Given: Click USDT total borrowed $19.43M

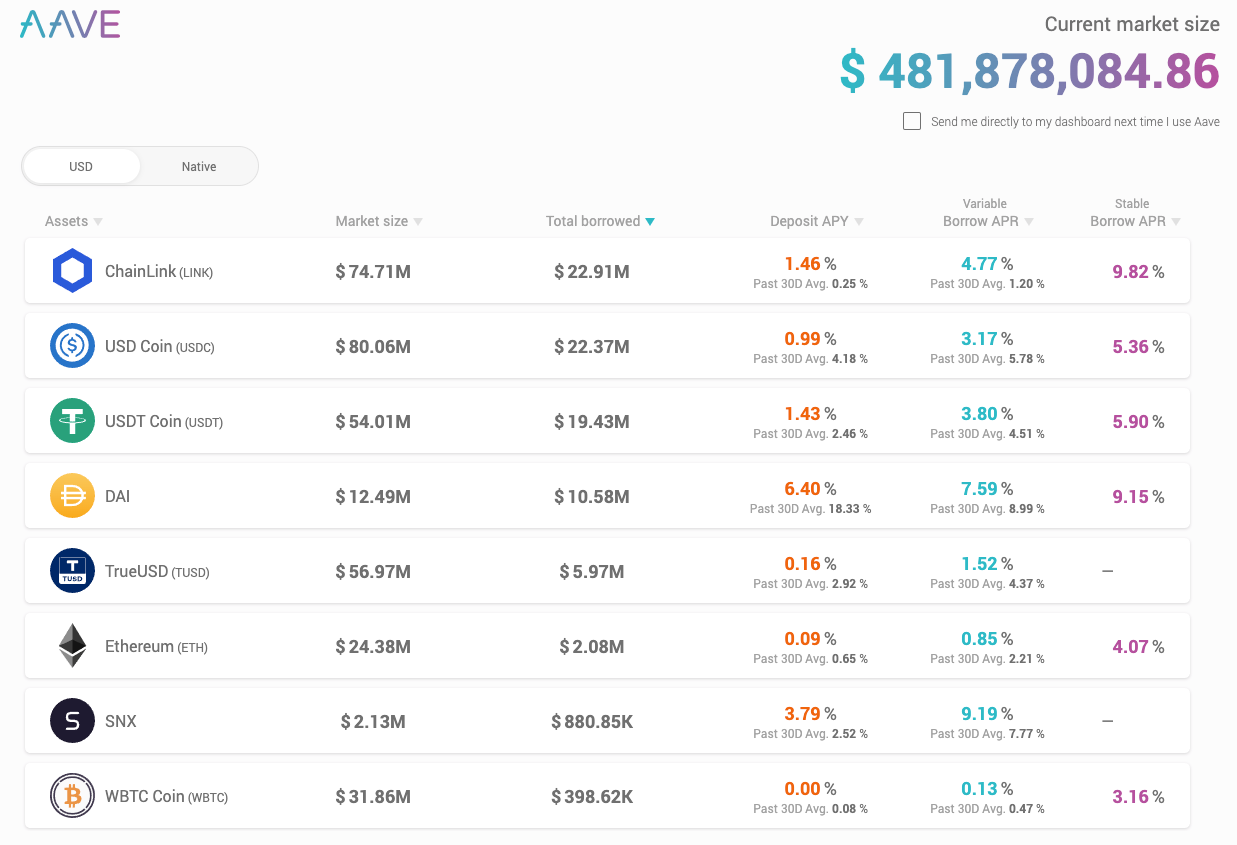Looking at the screenshot, I should click(592, 421).
